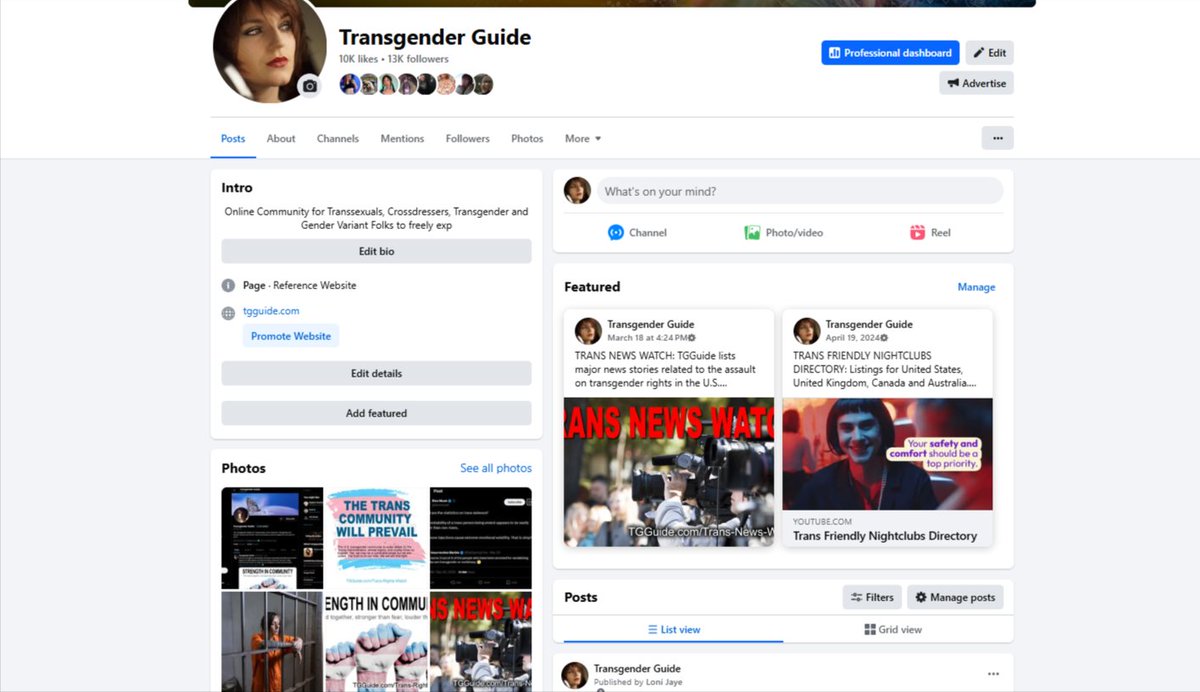Click the What's on your mind field

[800, 191]
